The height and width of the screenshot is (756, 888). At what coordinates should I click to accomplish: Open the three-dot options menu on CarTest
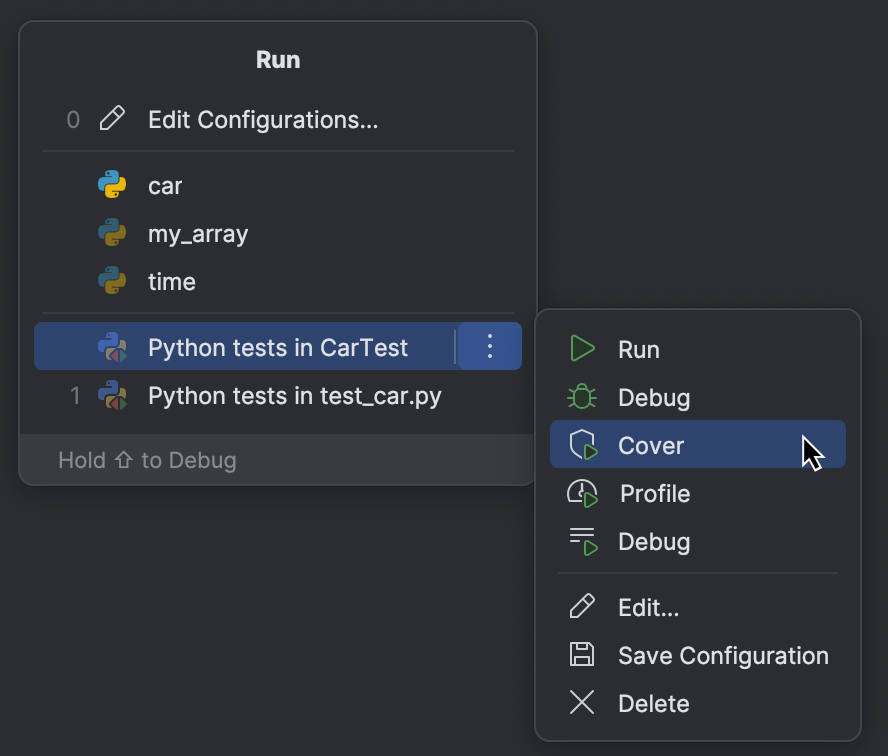point(489,347)
